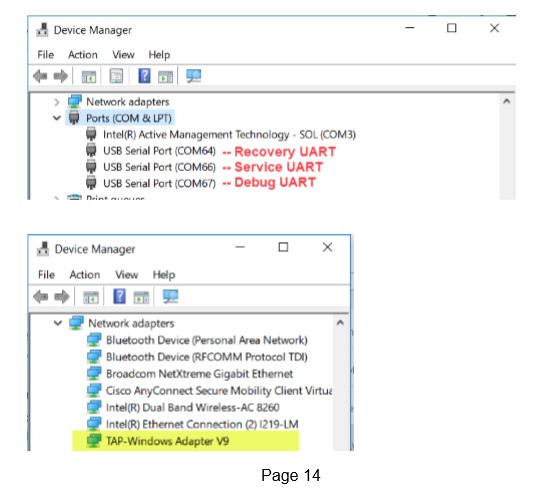Expand Network adapters in top Device Manager
Viewport: 555px width, 493px height.
pos(57,102)
